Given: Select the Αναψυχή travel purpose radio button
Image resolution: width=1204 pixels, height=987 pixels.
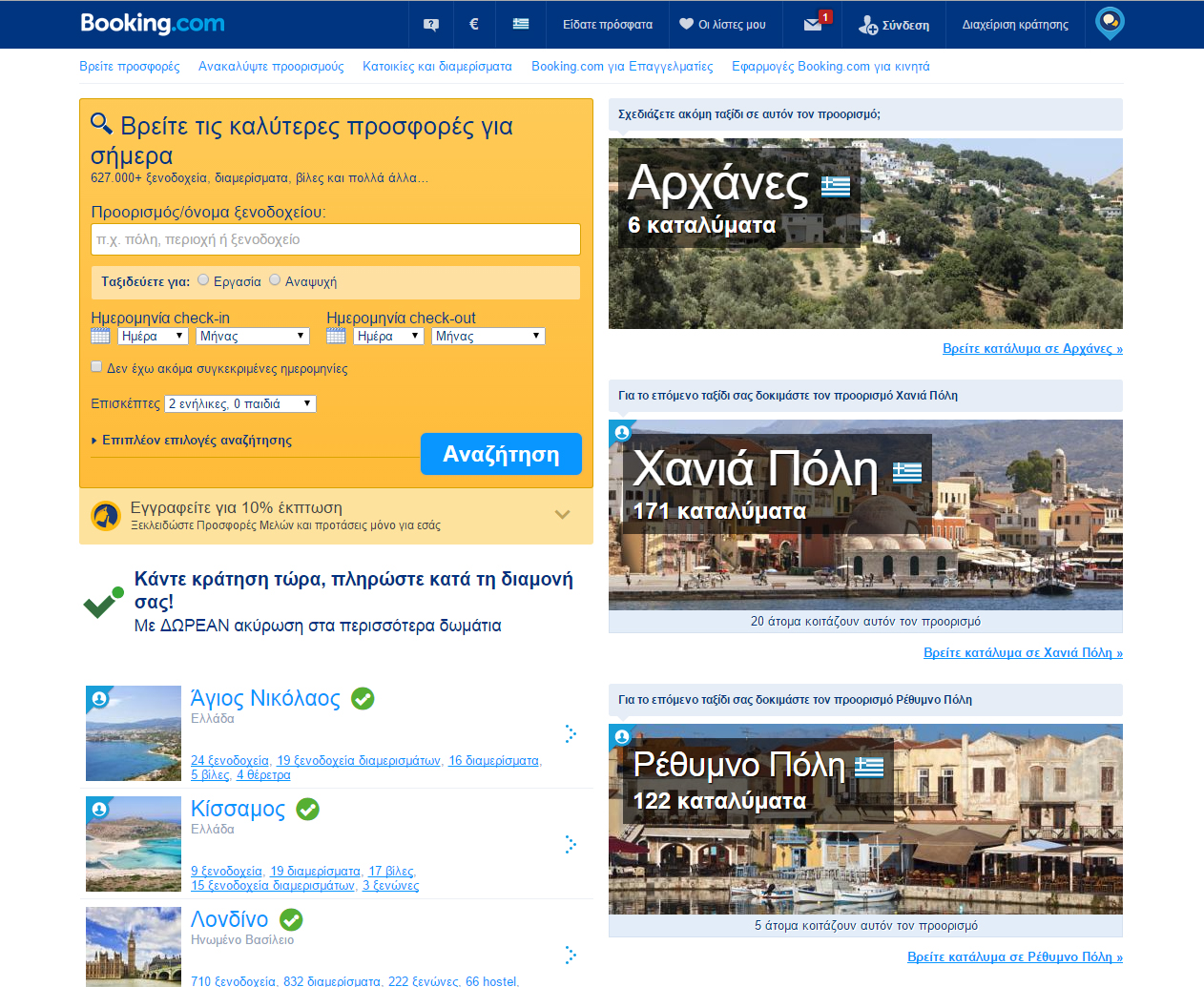Looking at the screenshot, I should [x=275, y=279].
